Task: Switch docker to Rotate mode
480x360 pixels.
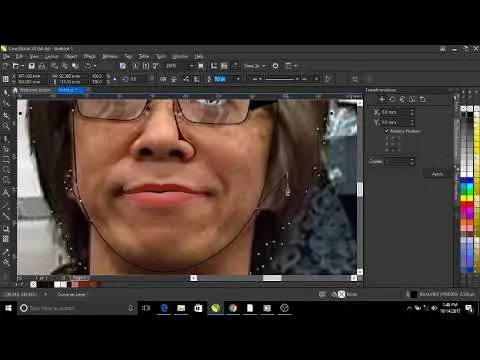Action: click(392, 99)
